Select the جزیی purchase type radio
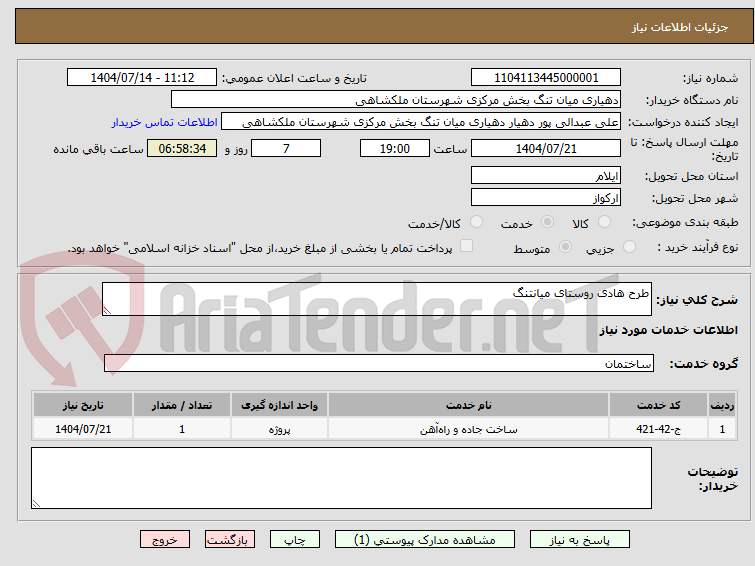Image resolution: width=755 pixels, height=566 pixels. click(x=629, y=247)
